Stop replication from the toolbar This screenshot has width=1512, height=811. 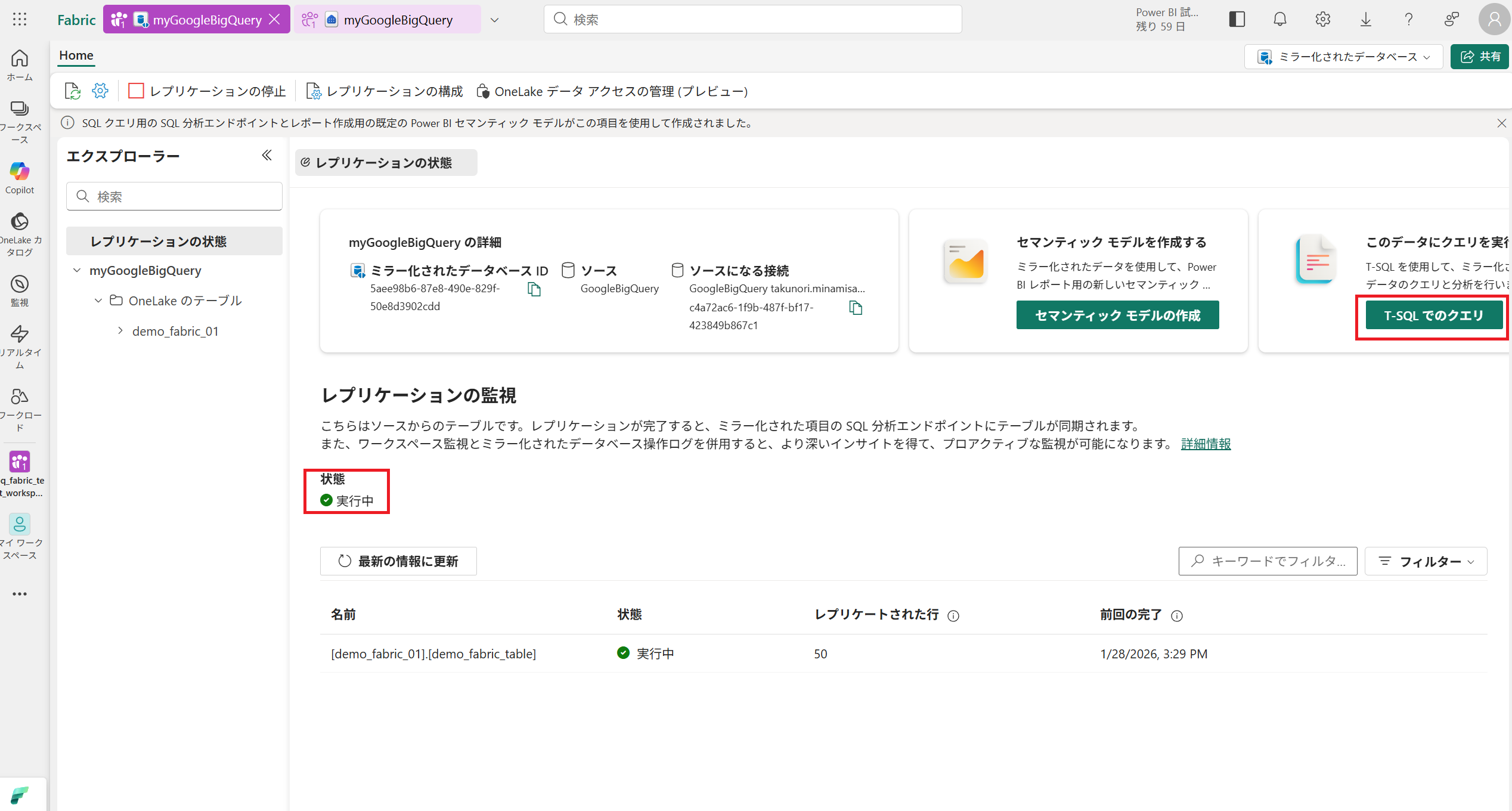tap(208, 91)
